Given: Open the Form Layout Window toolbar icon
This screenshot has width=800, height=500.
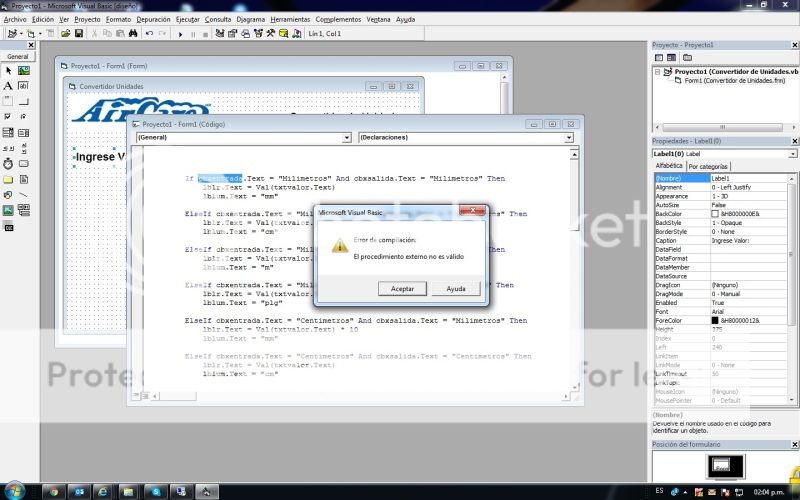Looking at the screenshot, I should (245, 34).
